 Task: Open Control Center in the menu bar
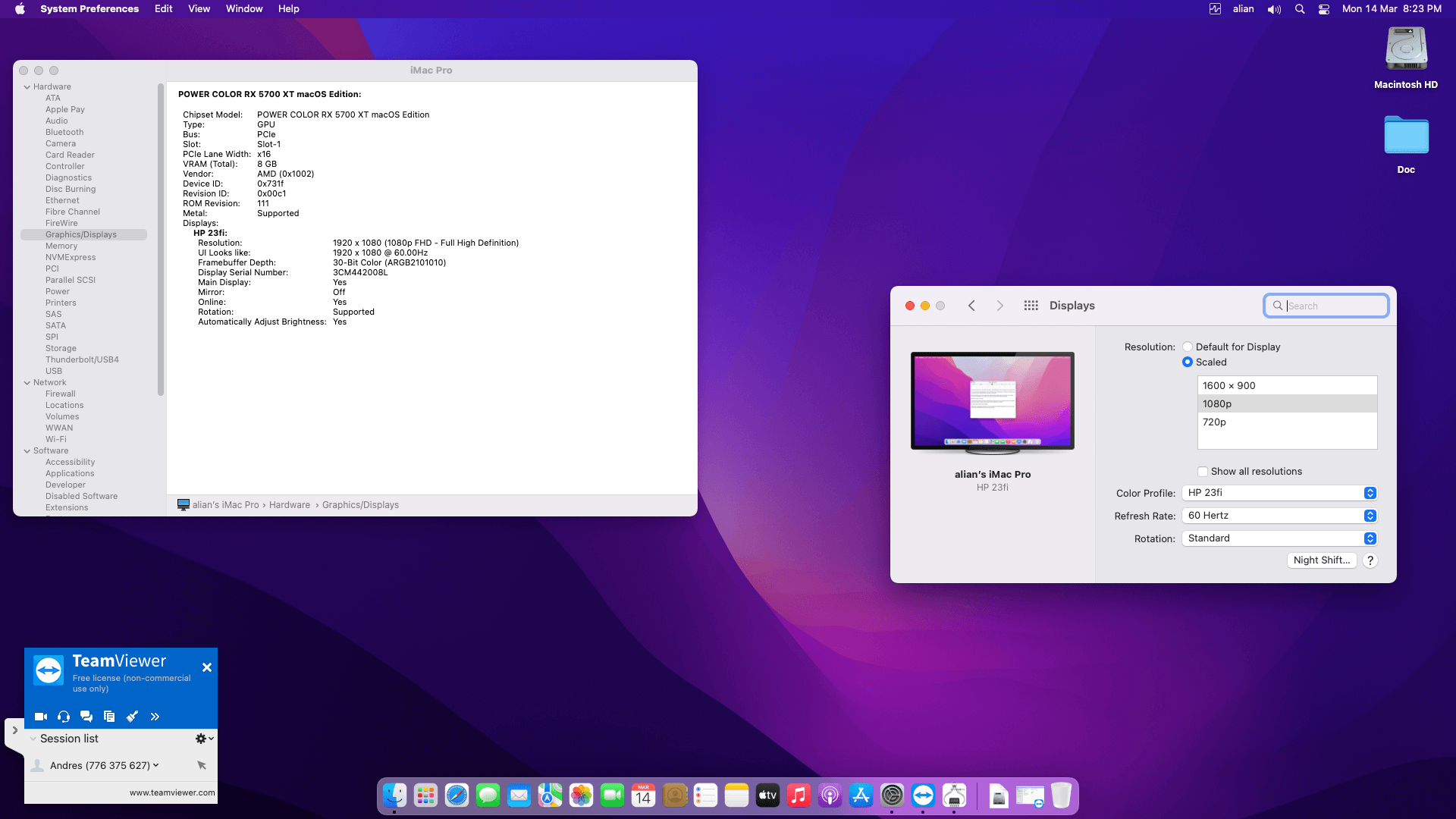point(1324,9)
